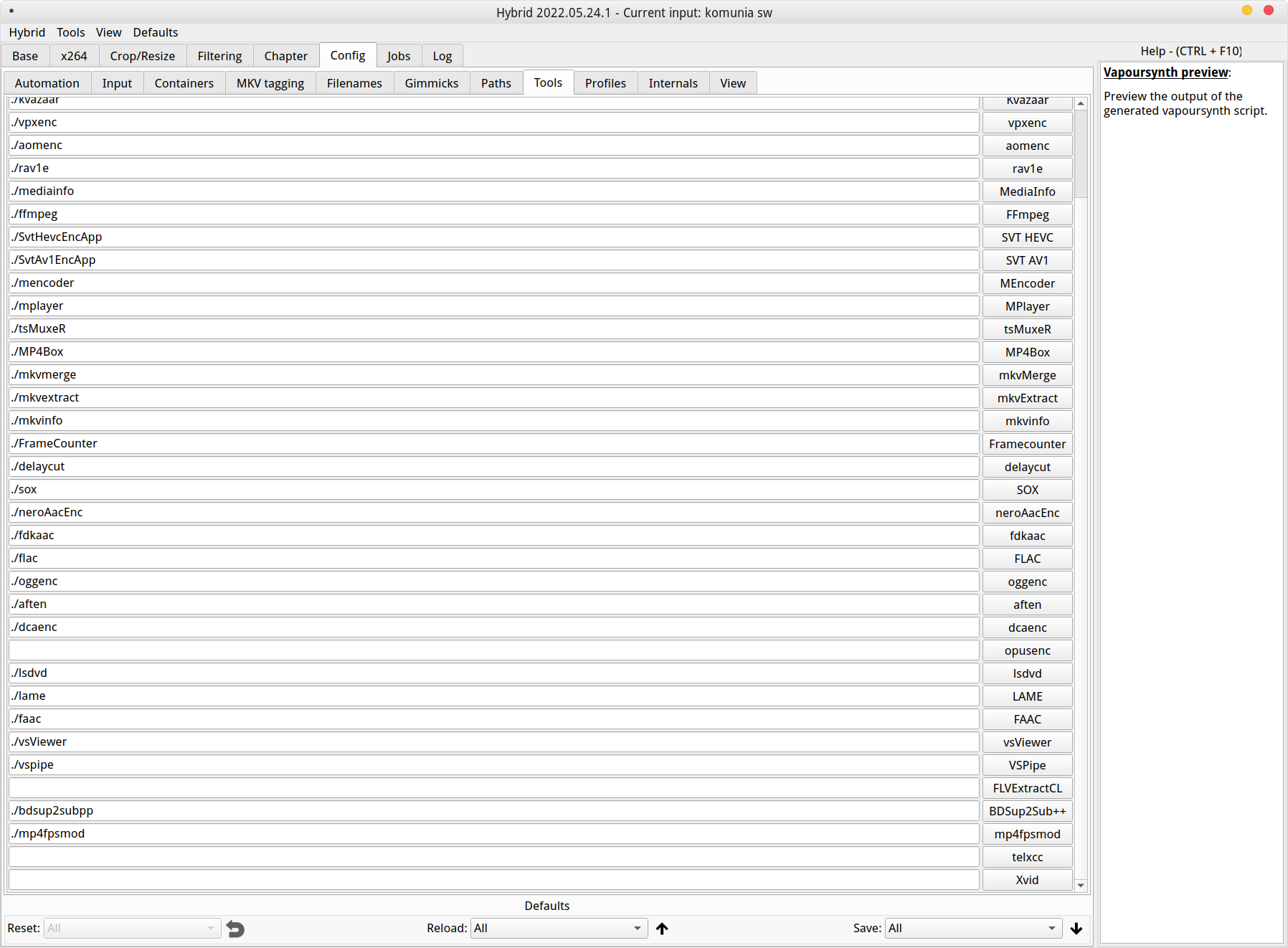Click the save down arrow icon

point(1076,929)
